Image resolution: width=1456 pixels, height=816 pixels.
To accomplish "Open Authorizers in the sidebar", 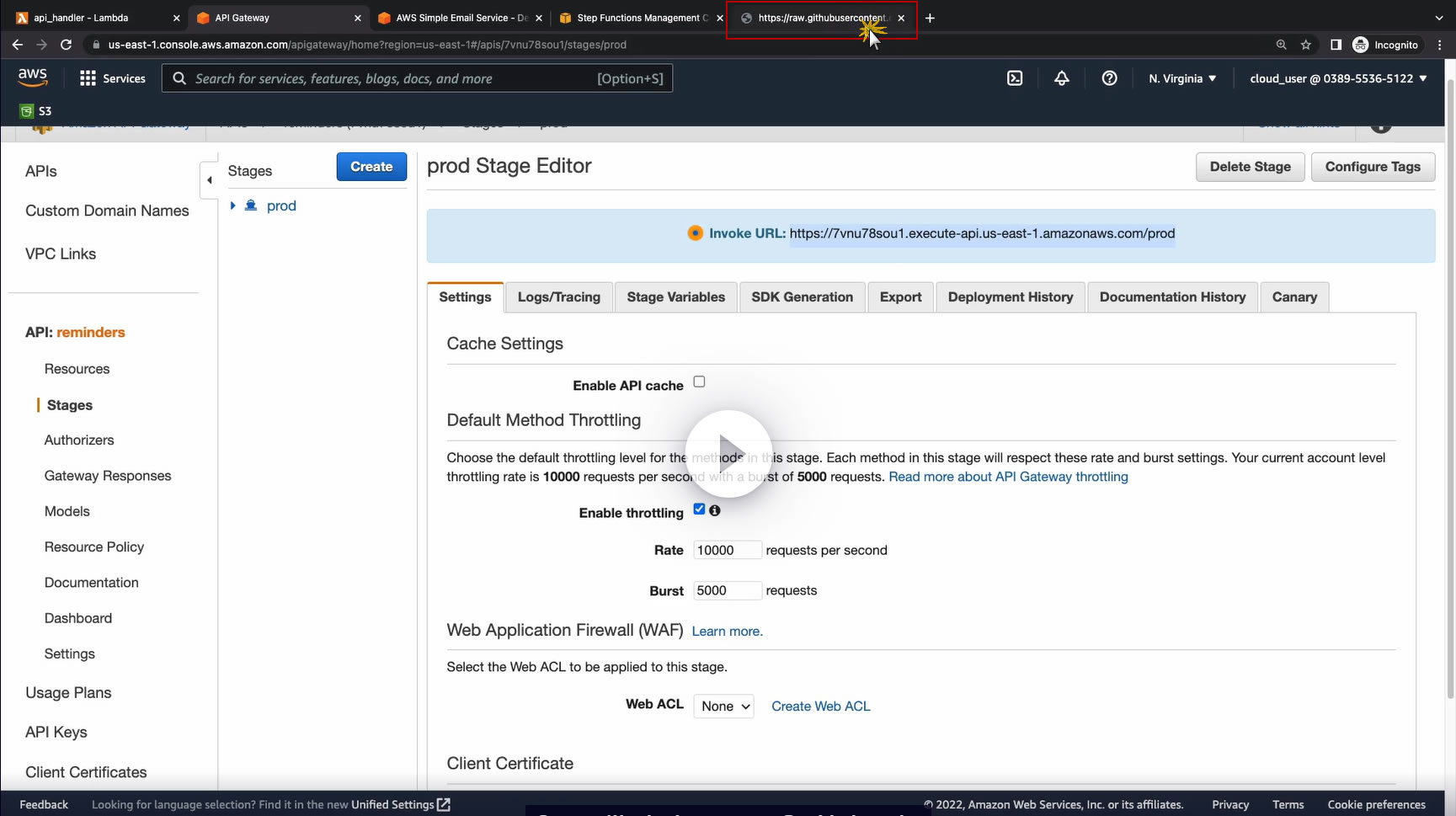I will [x=79, y=440].
